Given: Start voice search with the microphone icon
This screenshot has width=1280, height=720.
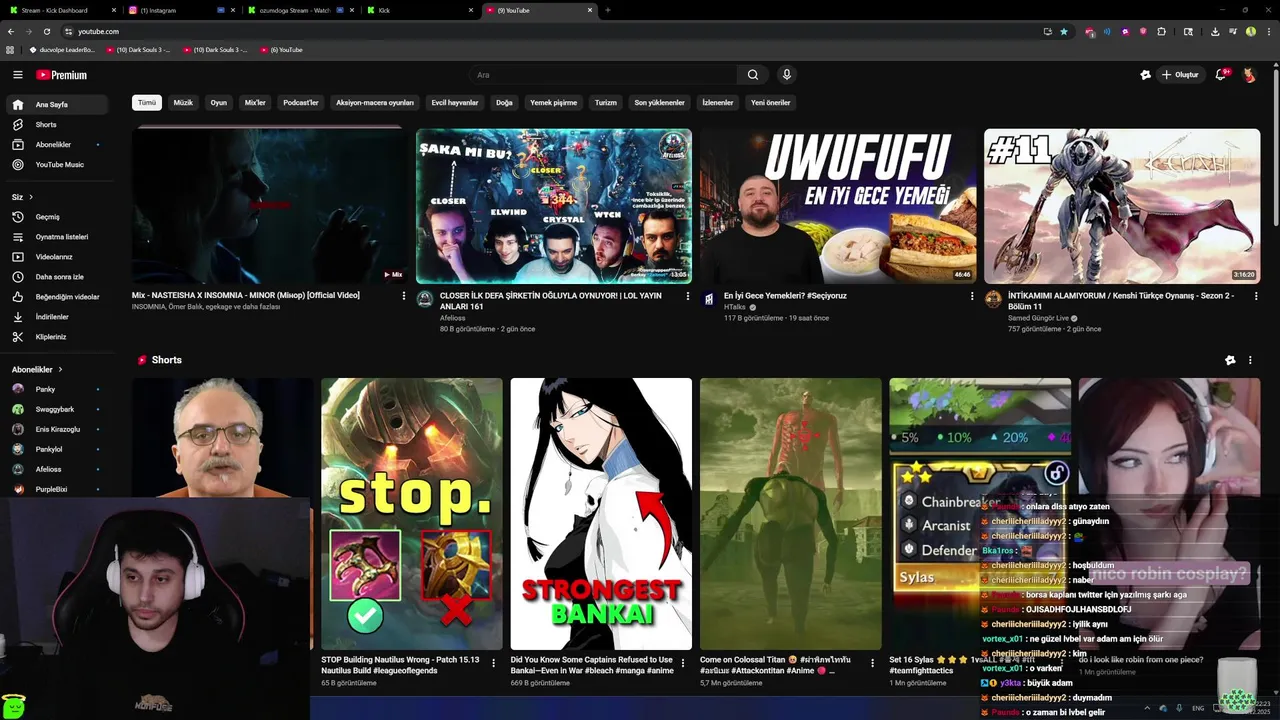Looking at the screenshot, I should click(x=787, y=75).
